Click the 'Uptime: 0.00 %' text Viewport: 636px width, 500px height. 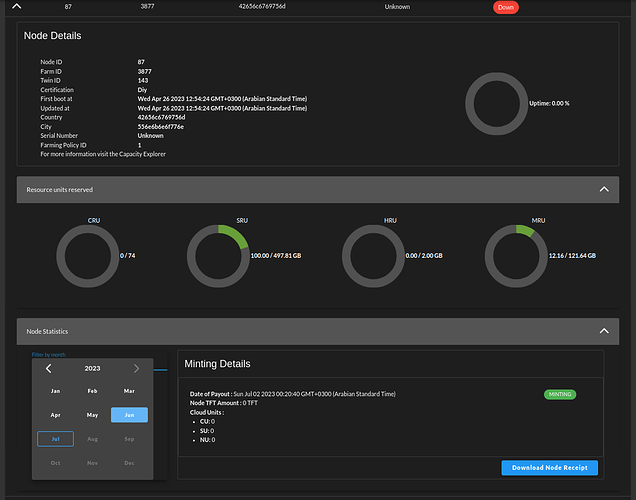tap(549, 103)
